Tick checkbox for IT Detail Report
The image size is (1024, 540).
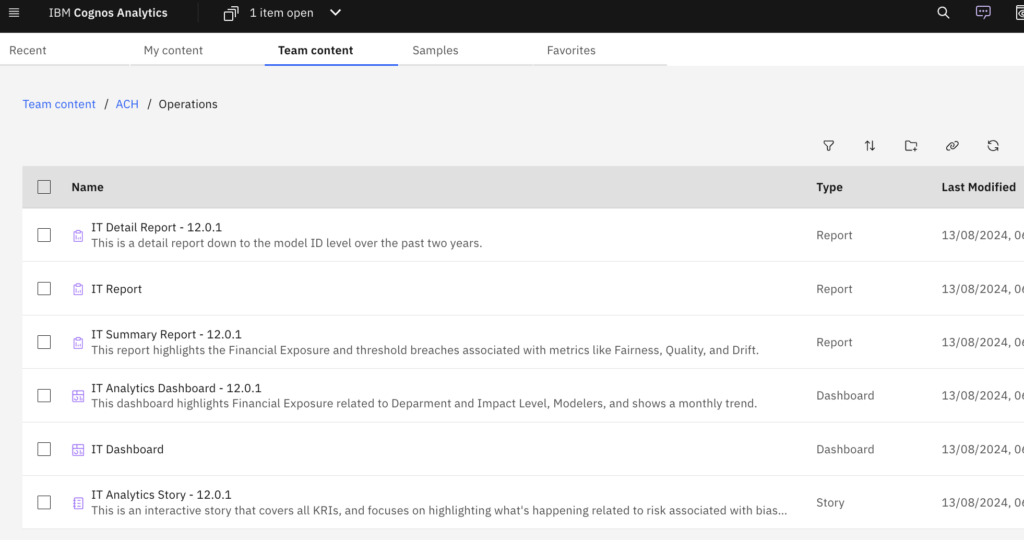coord(44,235)
